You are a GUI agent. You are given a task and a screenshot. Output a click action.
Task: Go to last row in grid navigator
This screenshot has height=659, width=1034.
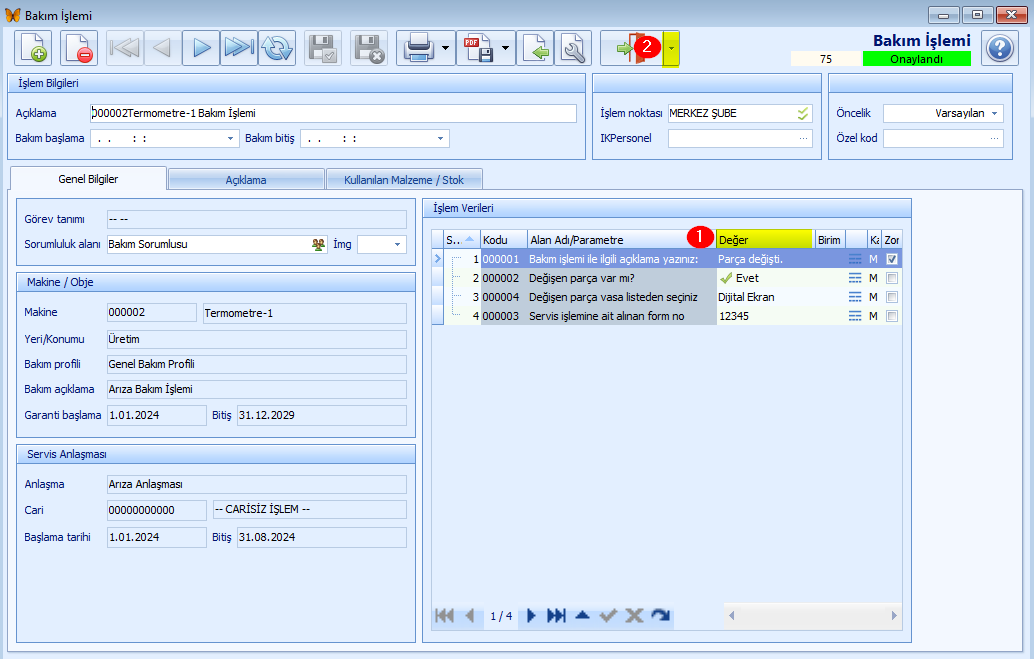coord(557,616)
